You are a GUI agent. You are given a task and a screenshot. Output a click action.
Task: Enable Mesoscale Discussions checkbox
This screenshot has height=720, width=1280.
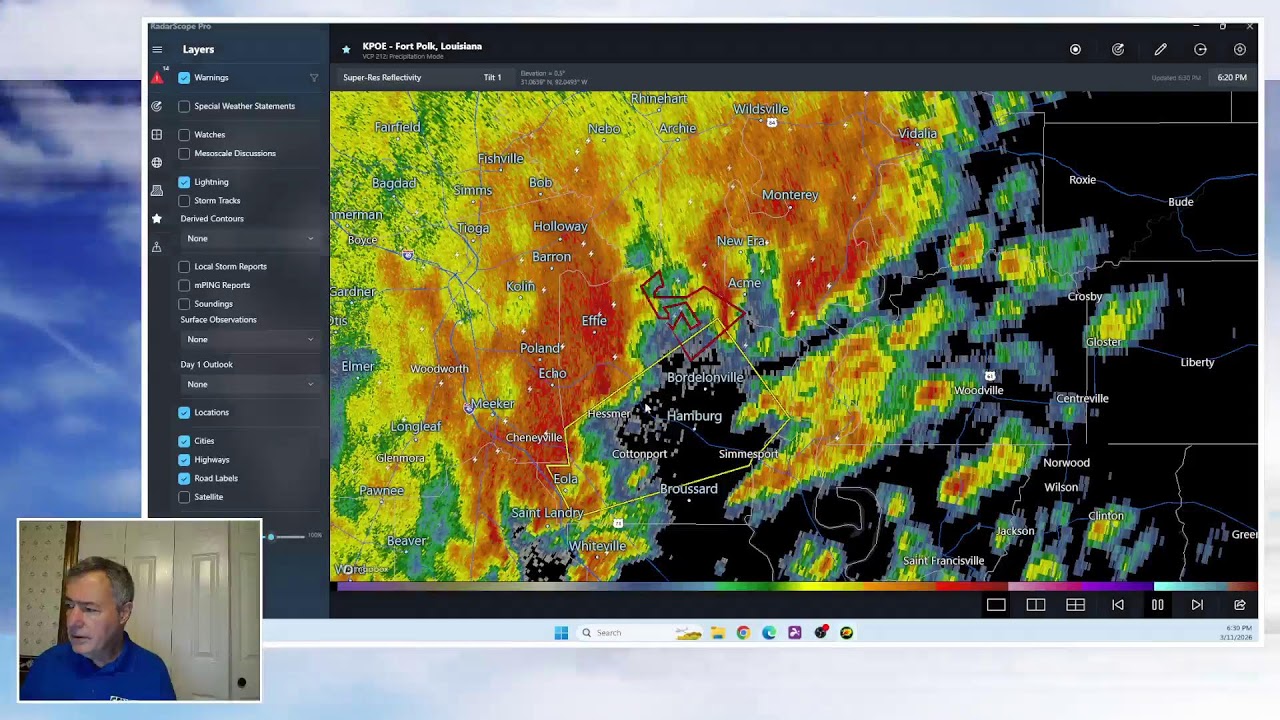184,153
